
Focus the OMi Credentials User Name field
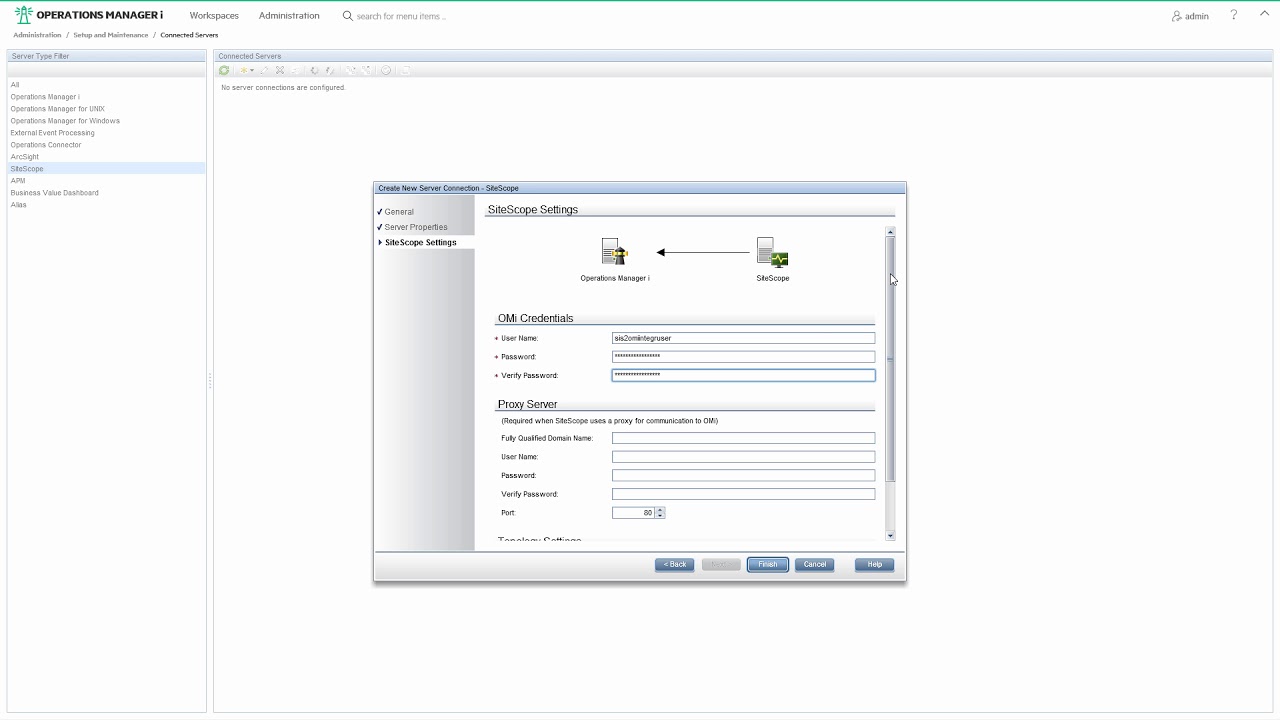pos(743,338)
